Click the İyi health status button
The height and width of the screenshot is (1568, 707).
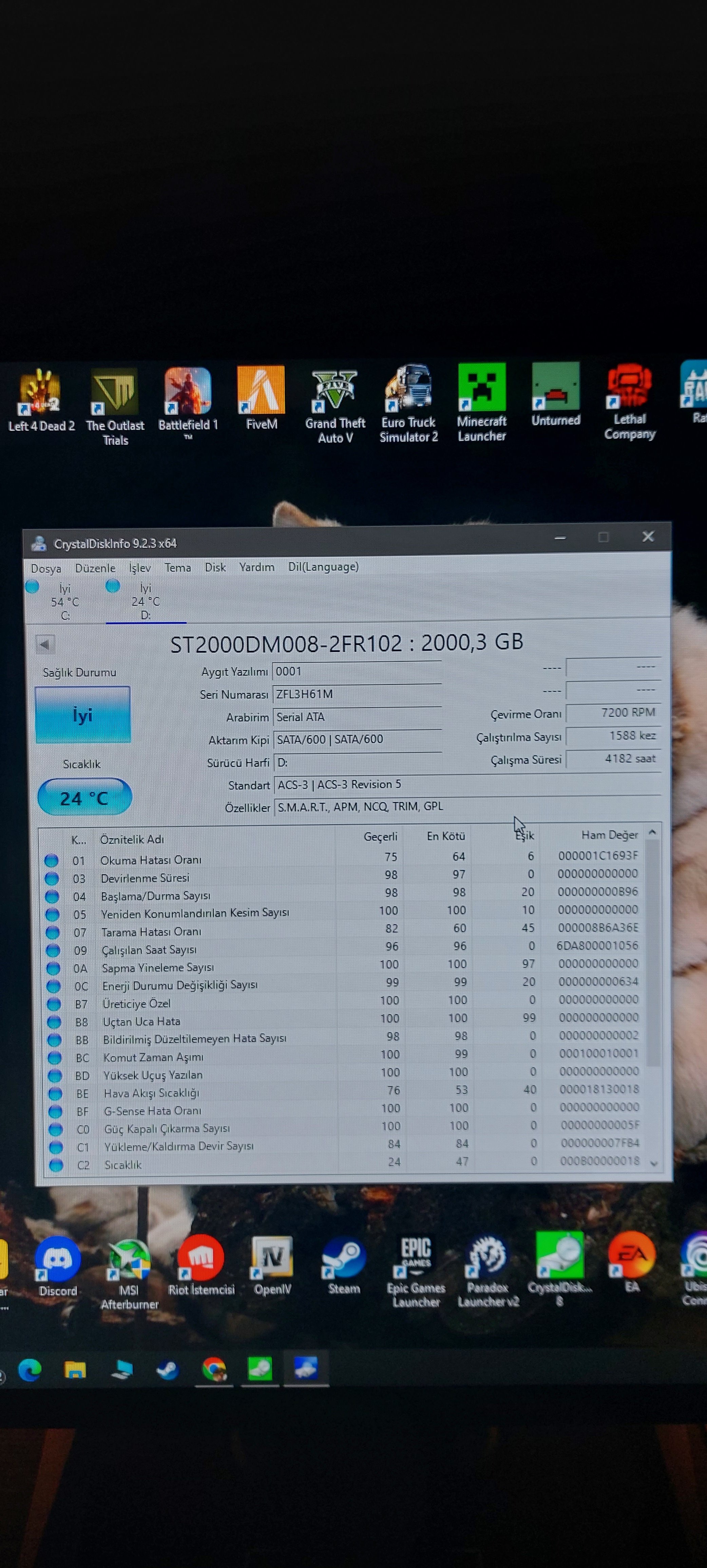pyautogui.click(x=83, y=714)
